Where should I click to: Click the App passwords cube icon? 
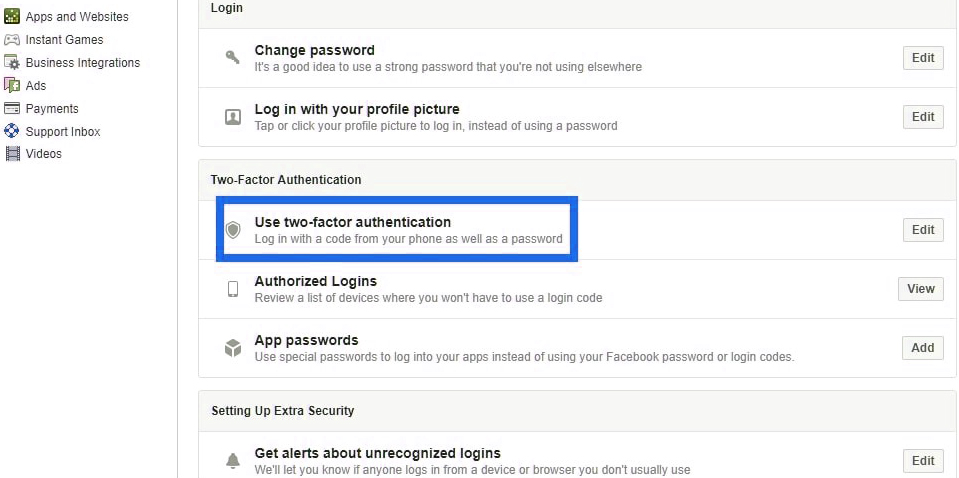233,348
